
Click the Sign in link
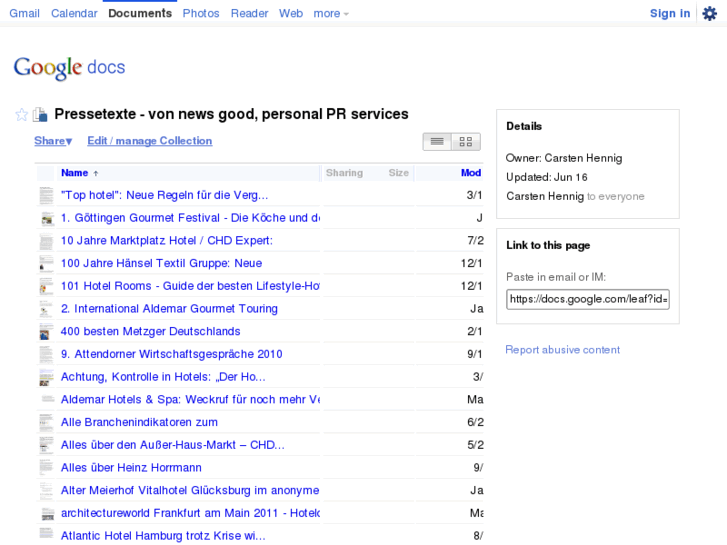coord(670,13)
